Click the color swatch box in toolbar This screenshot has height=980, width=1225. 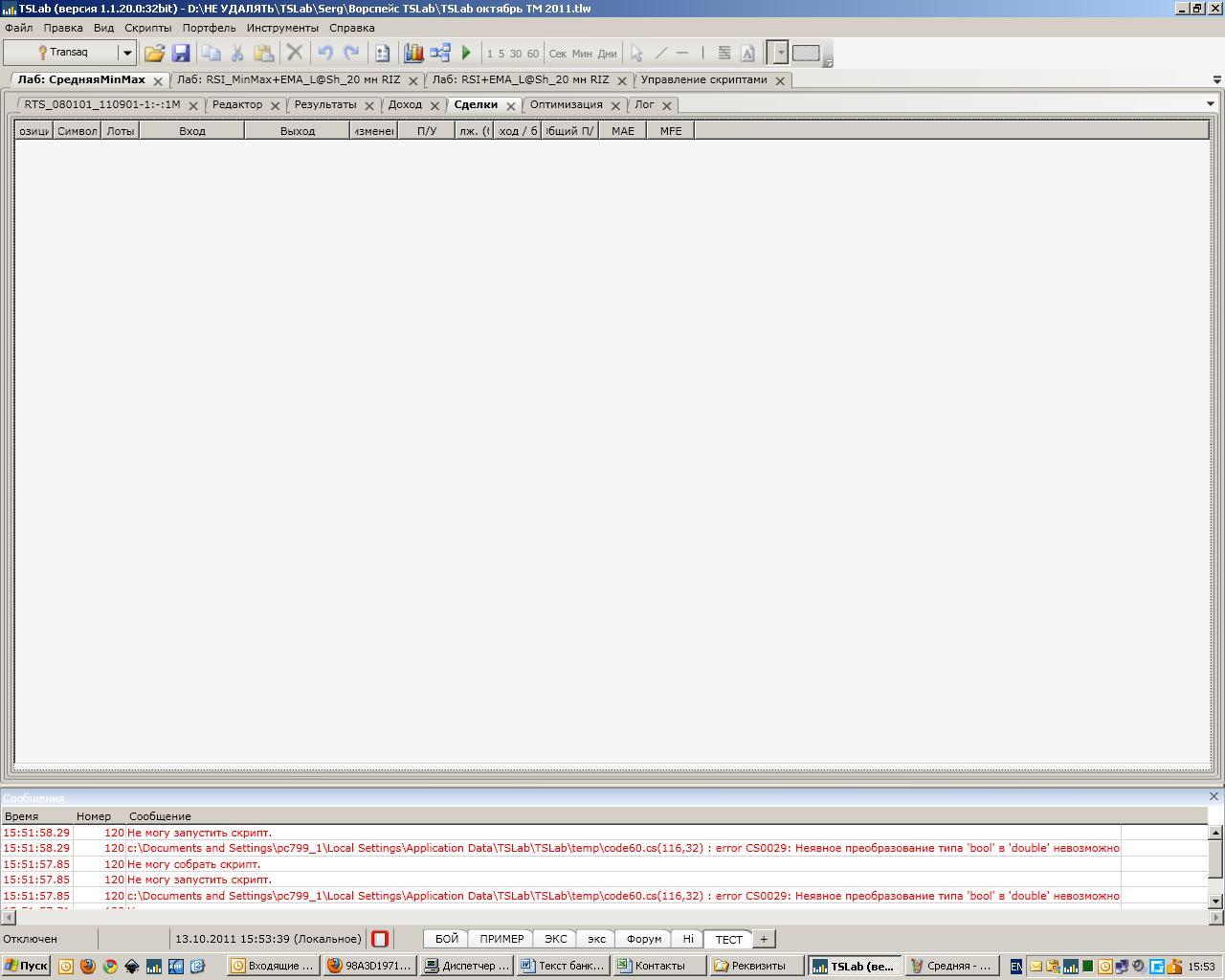click(806, 54)
